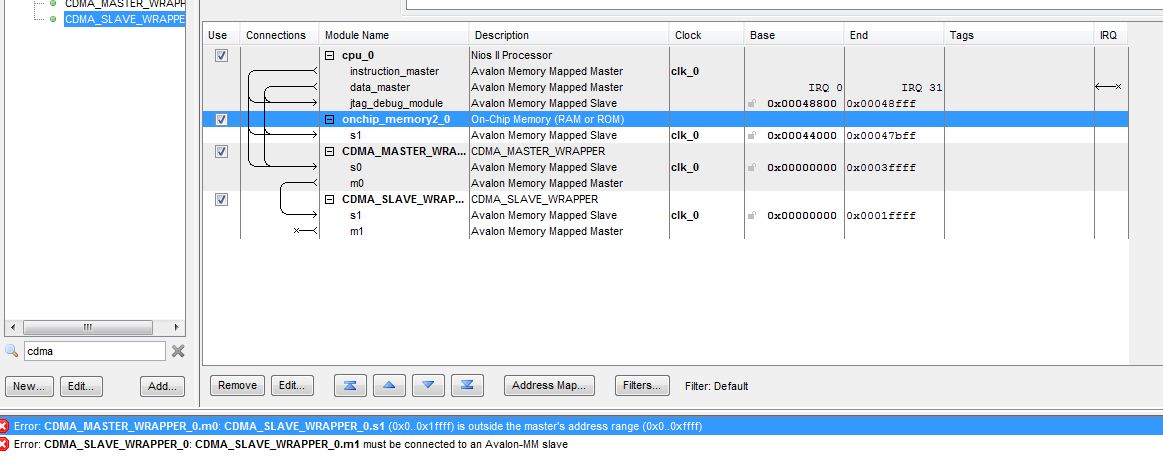The image size is (1163, 464).
Task: Move selected module down one
Action: click(x=428, y=385)
